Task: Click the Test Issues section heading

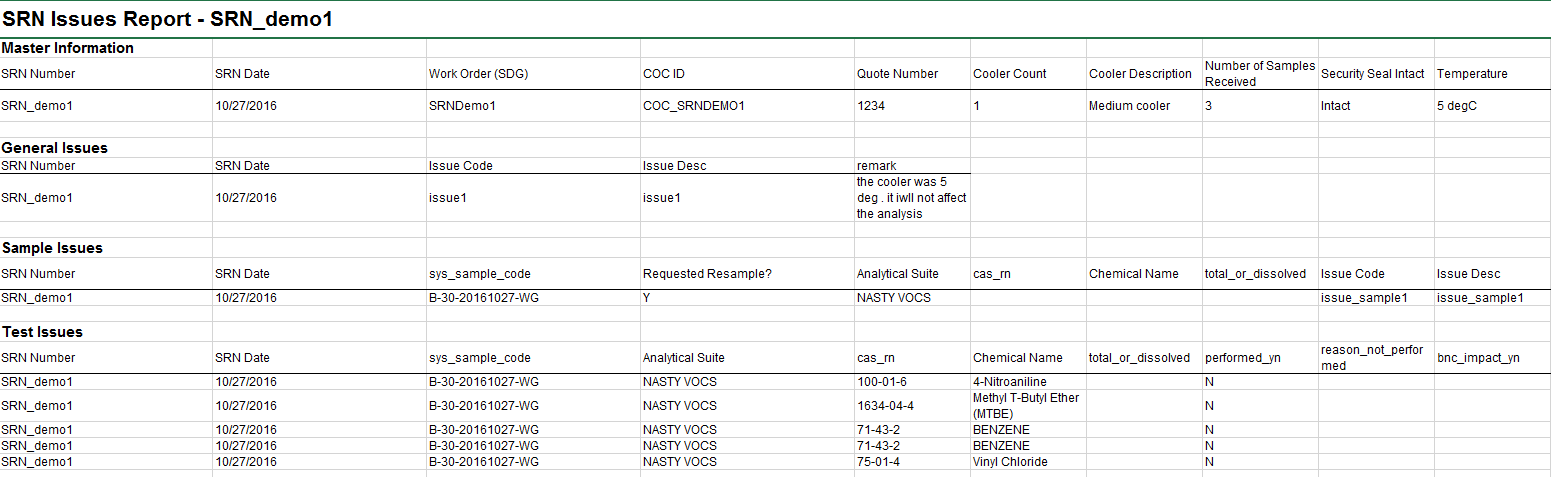Action: click(x=42, y=332)
